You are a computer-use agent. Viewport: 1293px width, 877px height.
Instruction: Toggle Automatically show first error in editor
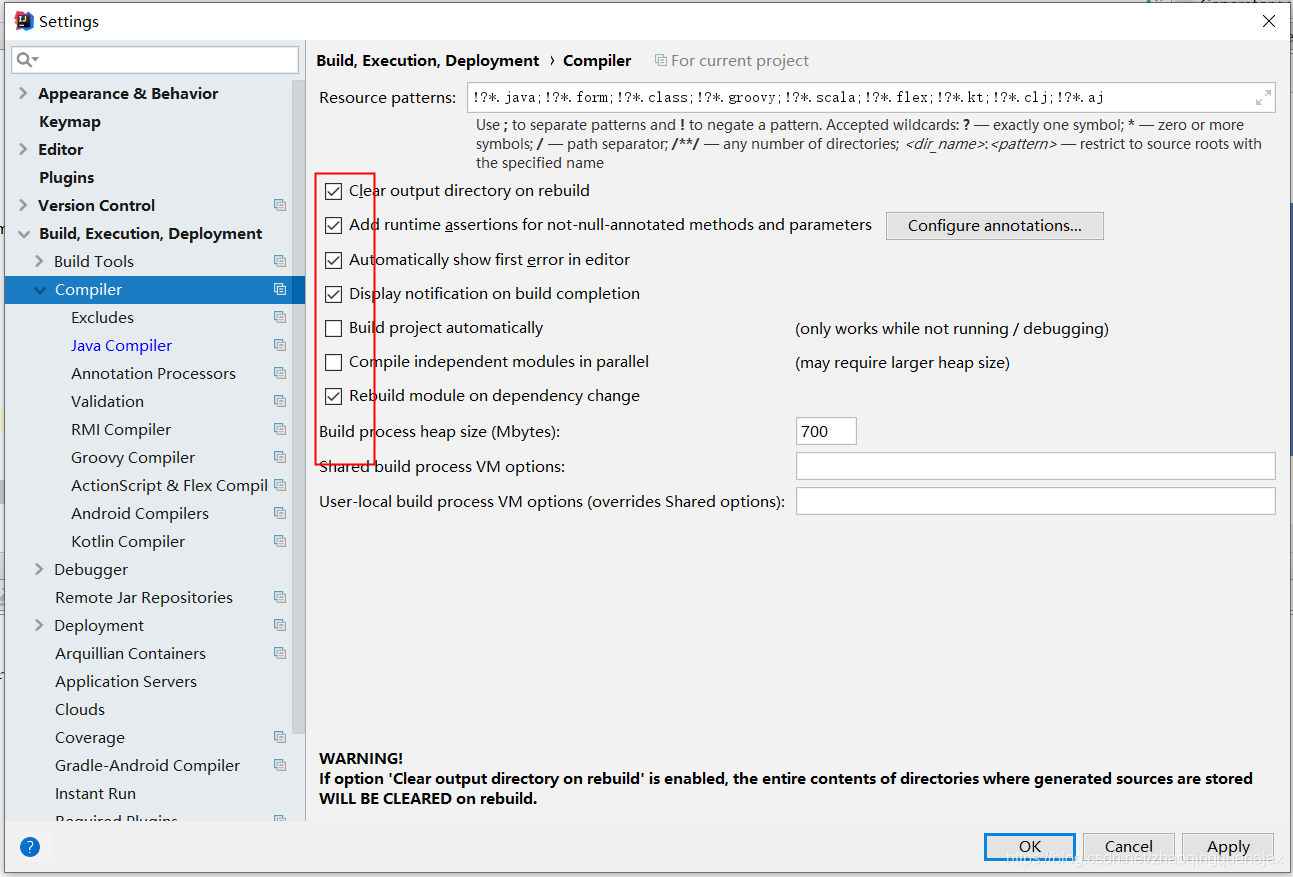(333, 260)
